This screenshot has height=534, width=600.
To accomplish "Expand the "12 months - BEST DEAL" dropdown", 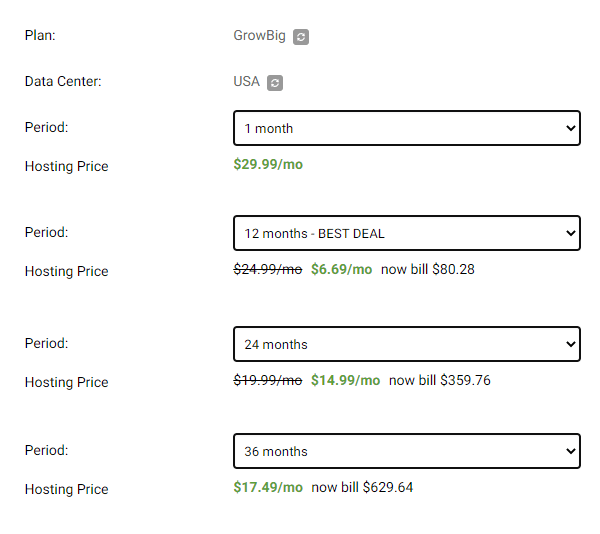I will click(406, 233).
